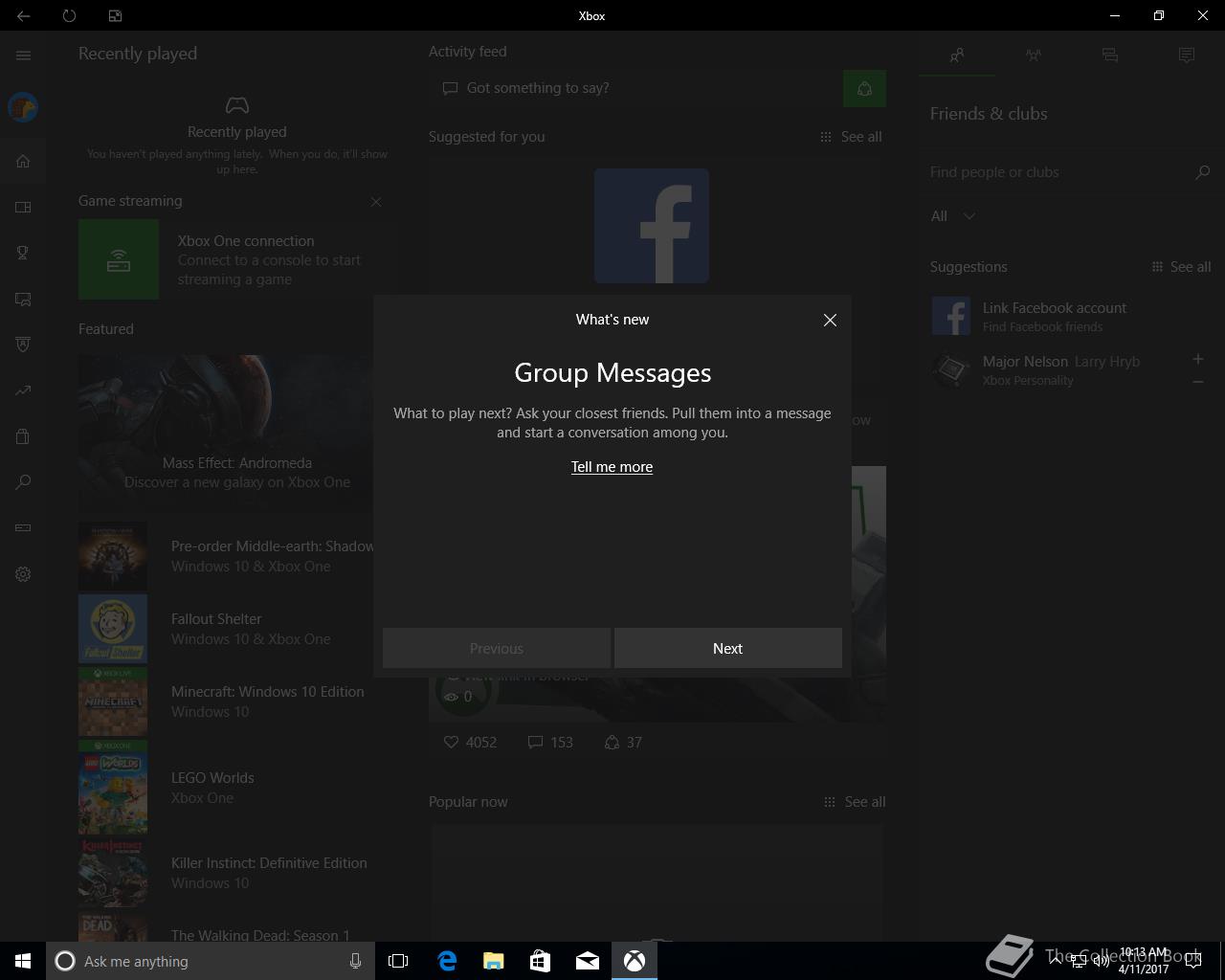Click the Tell me more link
1225x980 pixels.
pos(612,467)
